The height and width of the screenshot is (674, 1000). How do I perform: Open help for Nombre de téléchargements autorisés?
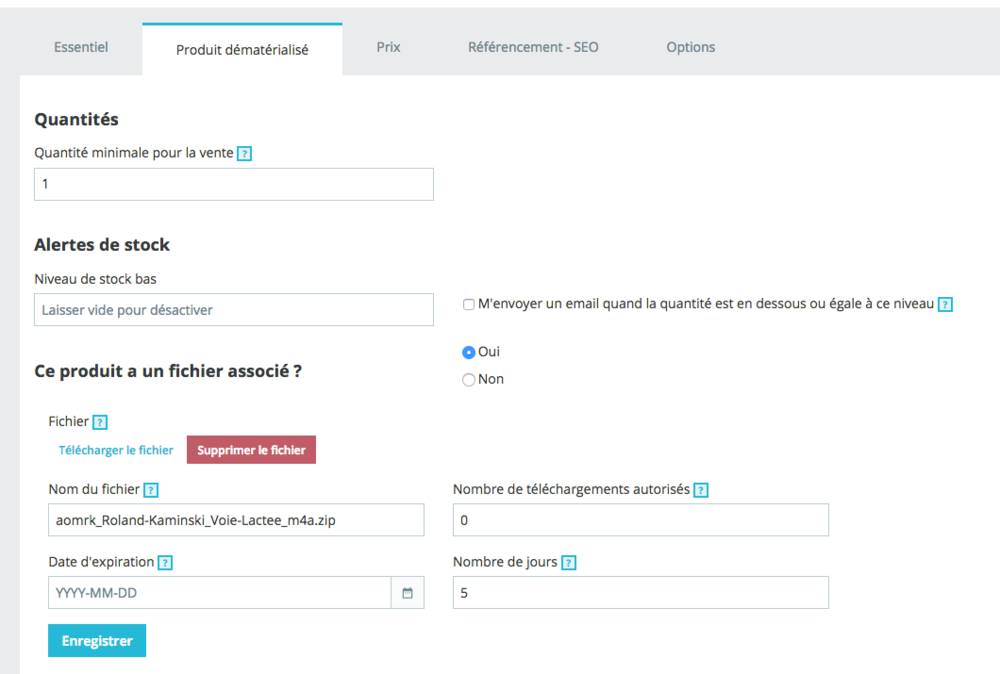pos(701,489)
